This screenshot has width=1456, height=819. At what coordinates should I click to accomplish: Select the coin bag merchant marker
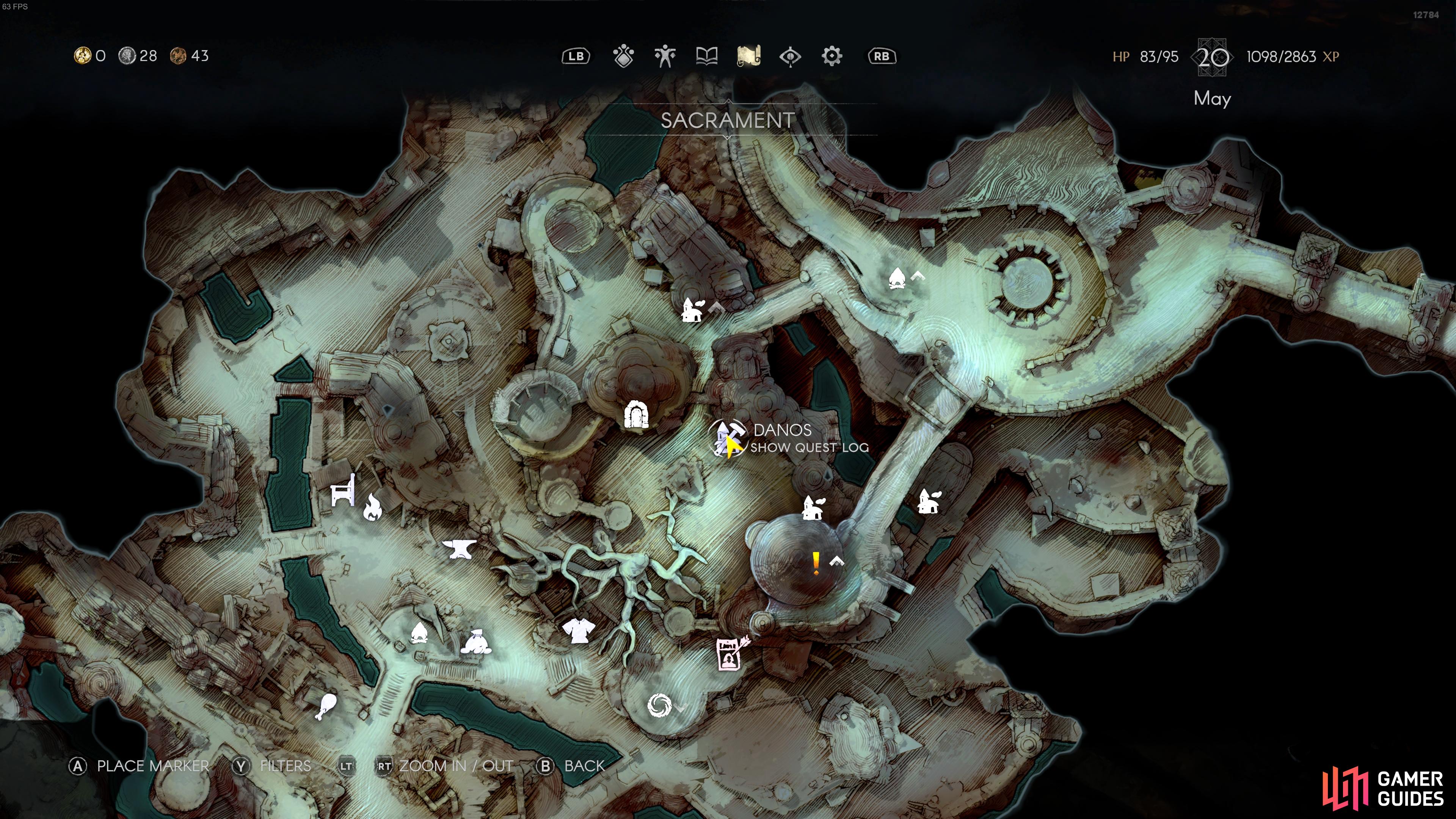pos(476,642)
